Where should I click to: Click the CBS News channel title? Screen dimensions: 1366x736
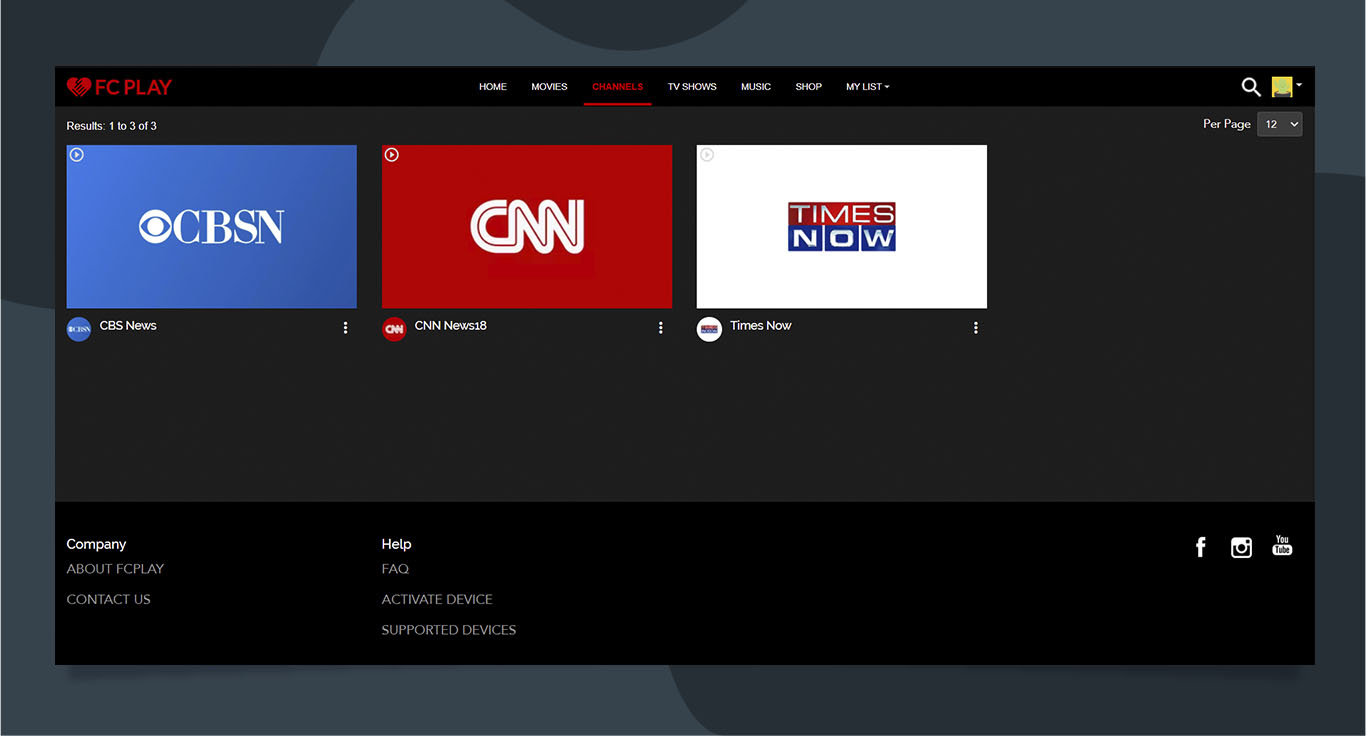pos(128,326)
